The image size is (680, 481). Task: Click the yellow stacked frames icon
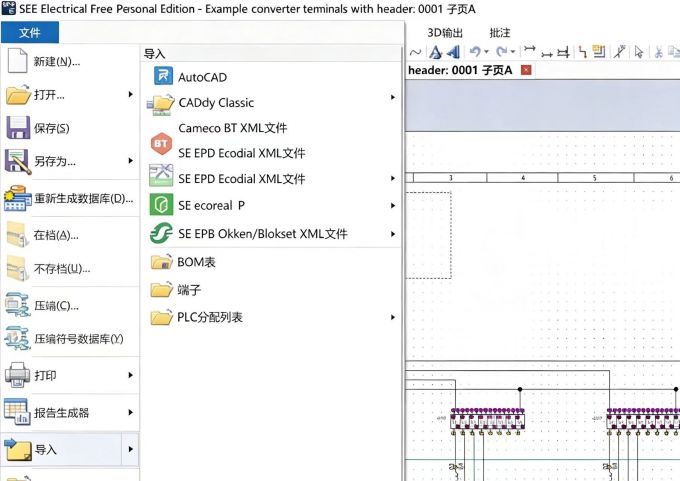tap(599, 52)
